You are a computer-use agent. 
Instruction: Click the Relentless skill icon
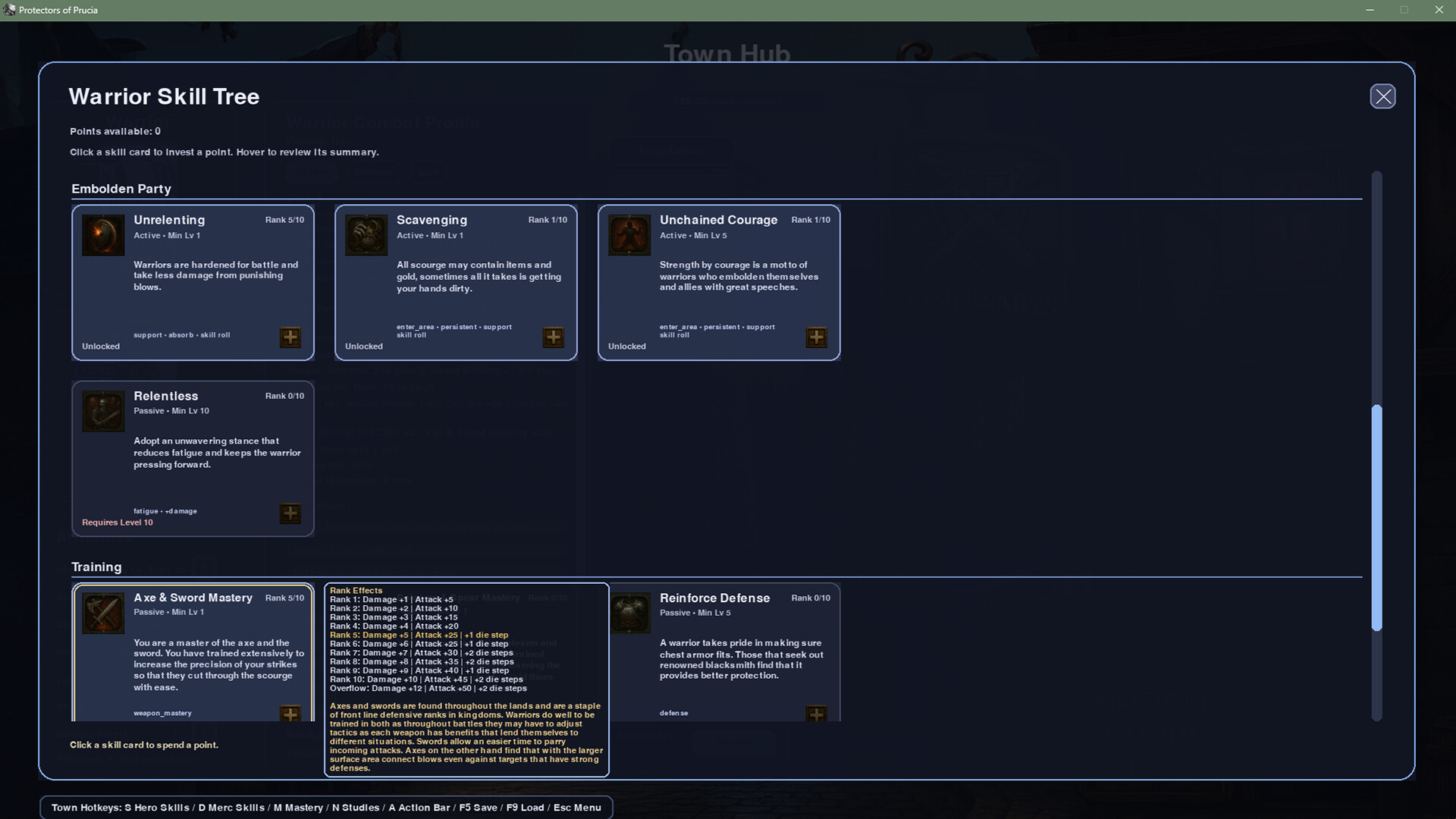(103, 411)
